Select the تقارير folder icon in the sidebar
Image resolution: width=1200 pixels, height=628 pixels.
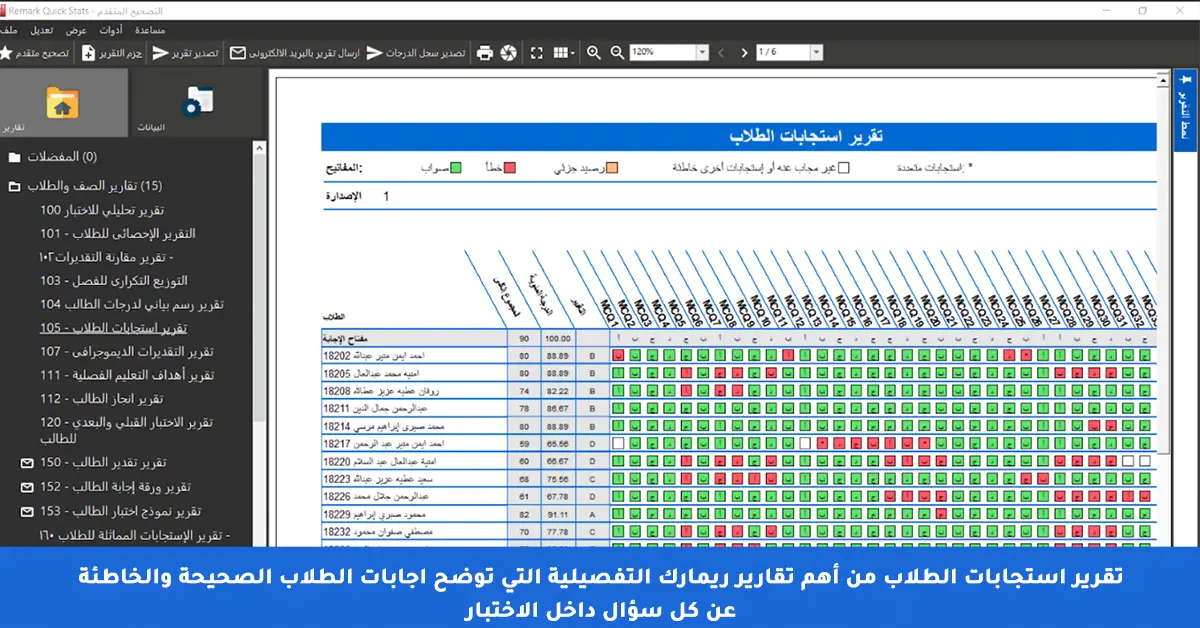[x=60, y=100]
